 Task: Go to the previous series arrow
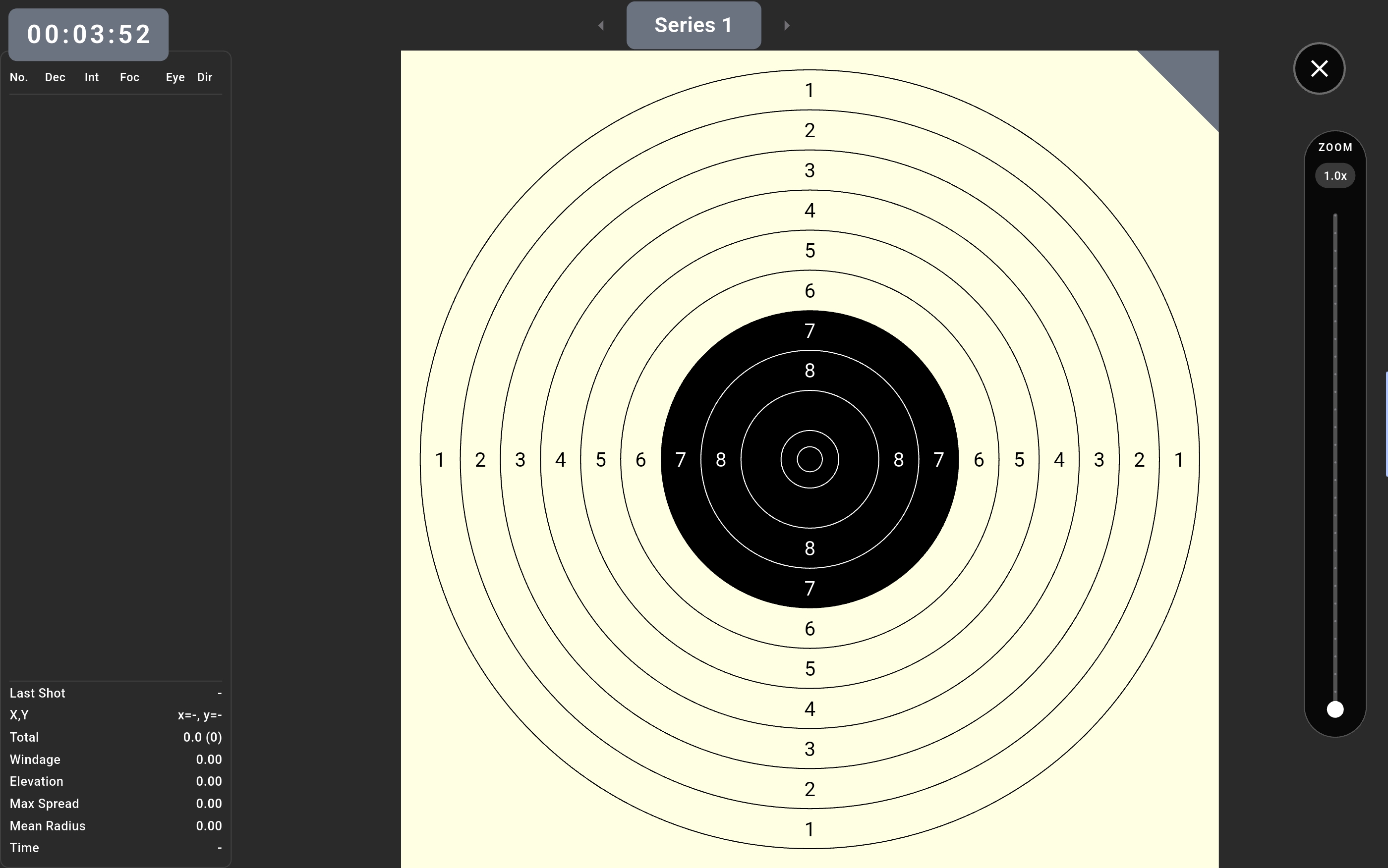tap(601, 25)
